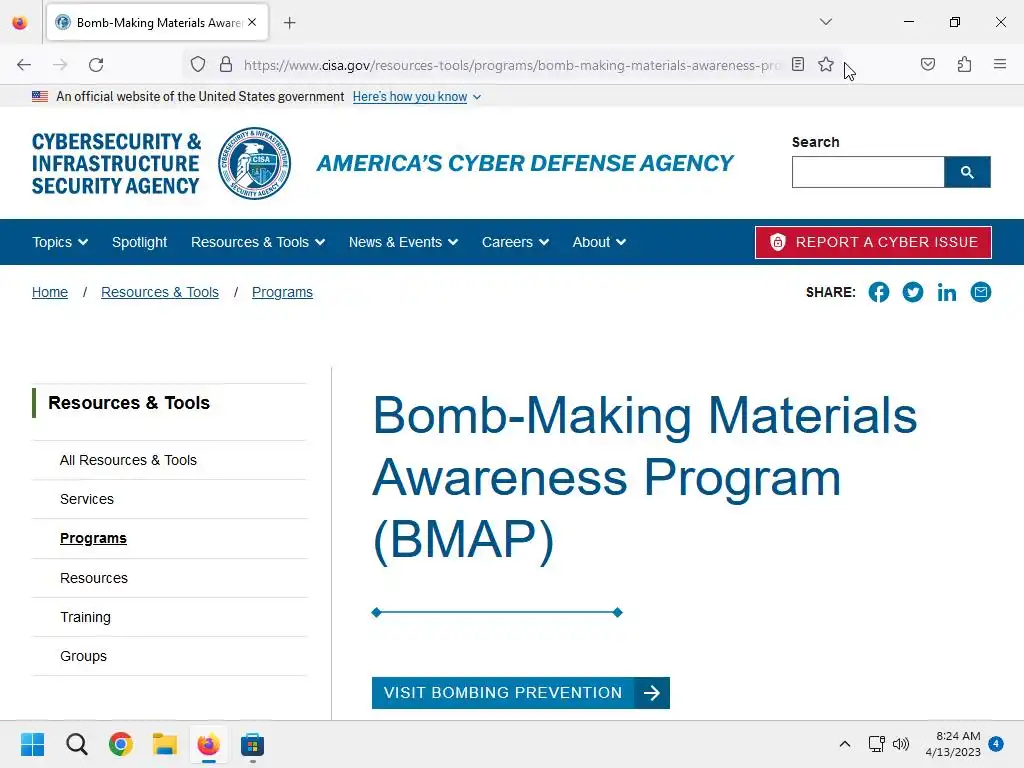Click Resources & Tools sidebar heading

point(129,402)
